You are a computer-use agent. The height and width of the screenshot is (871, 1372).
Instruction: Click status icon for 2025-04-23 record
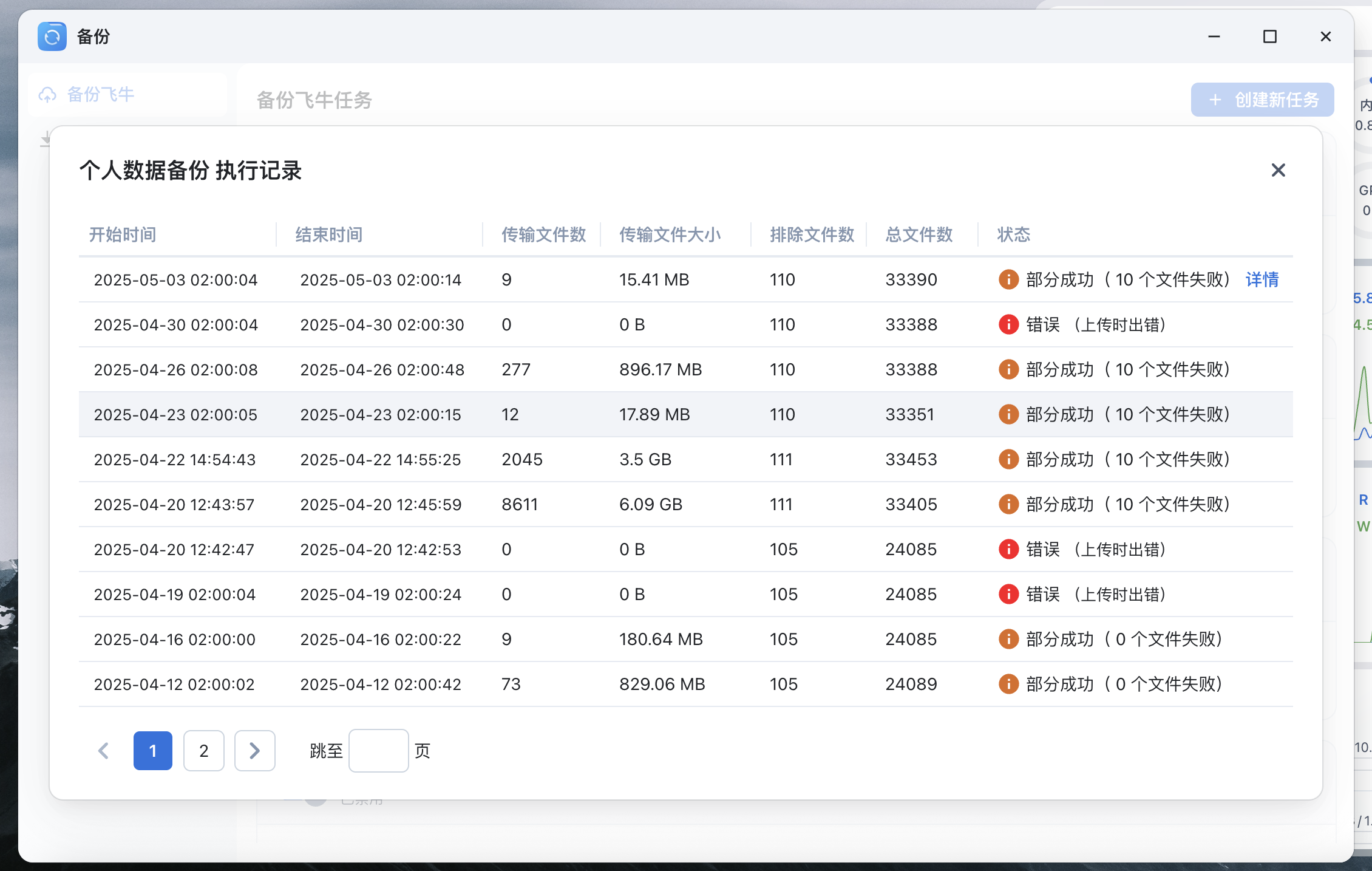(1008, 414)
